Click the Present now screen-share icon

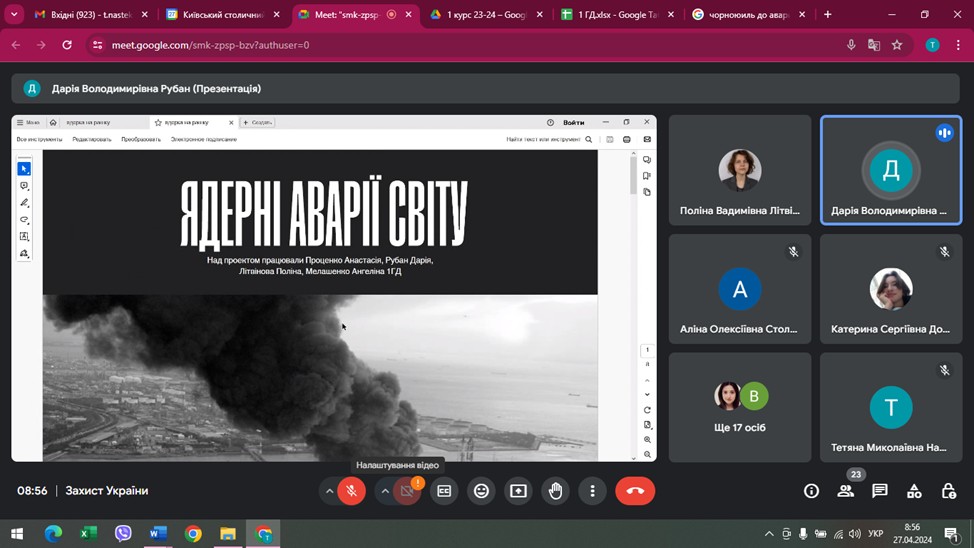click(518, 491)
